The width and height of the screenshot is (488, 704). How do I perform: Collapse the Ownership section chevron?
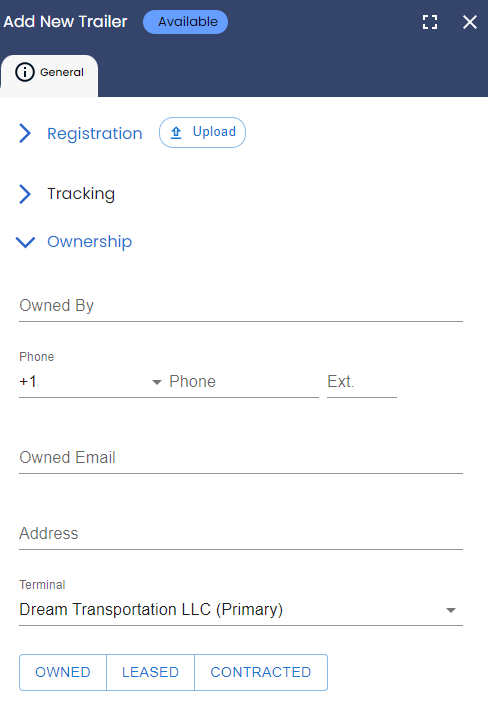coord(25,242)
